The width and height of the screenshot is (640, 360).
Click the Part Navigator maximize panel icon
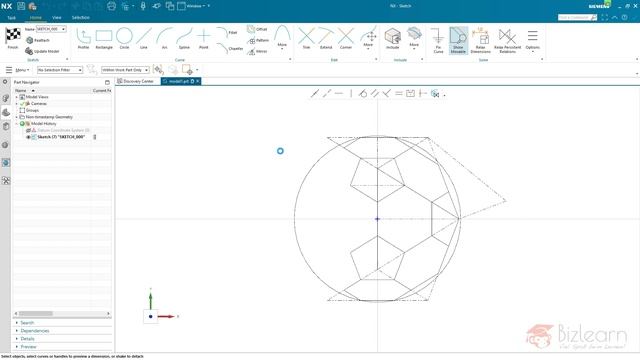[107, 82]
